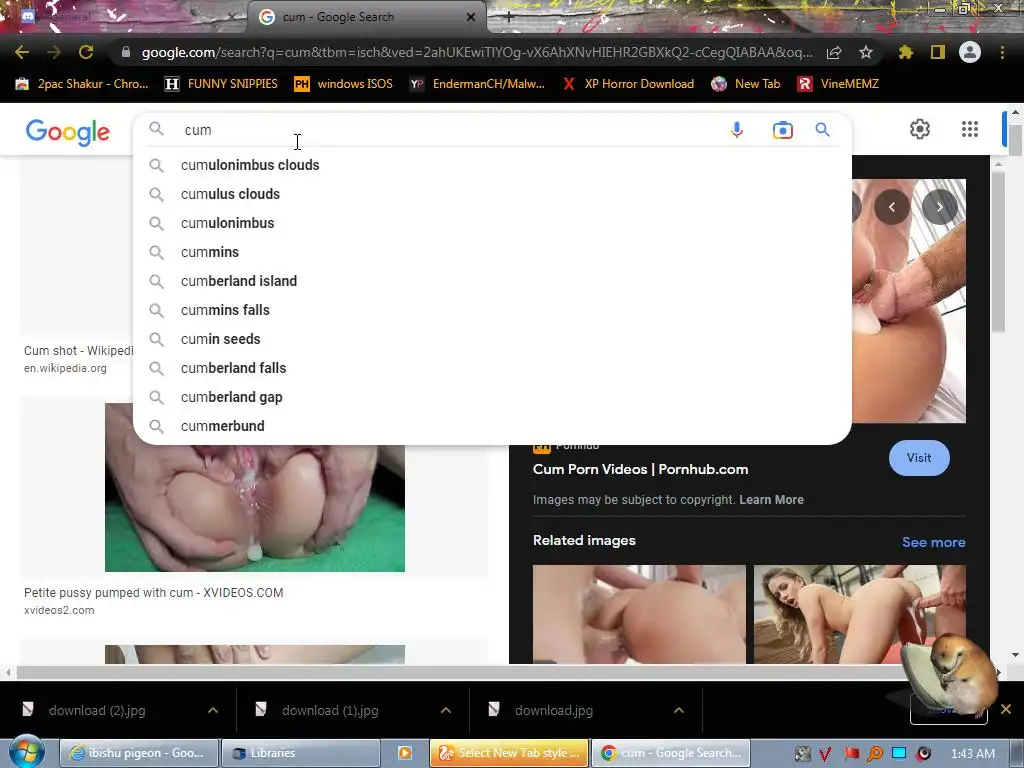
Task: Click See more related images
Action: [933, 542]
